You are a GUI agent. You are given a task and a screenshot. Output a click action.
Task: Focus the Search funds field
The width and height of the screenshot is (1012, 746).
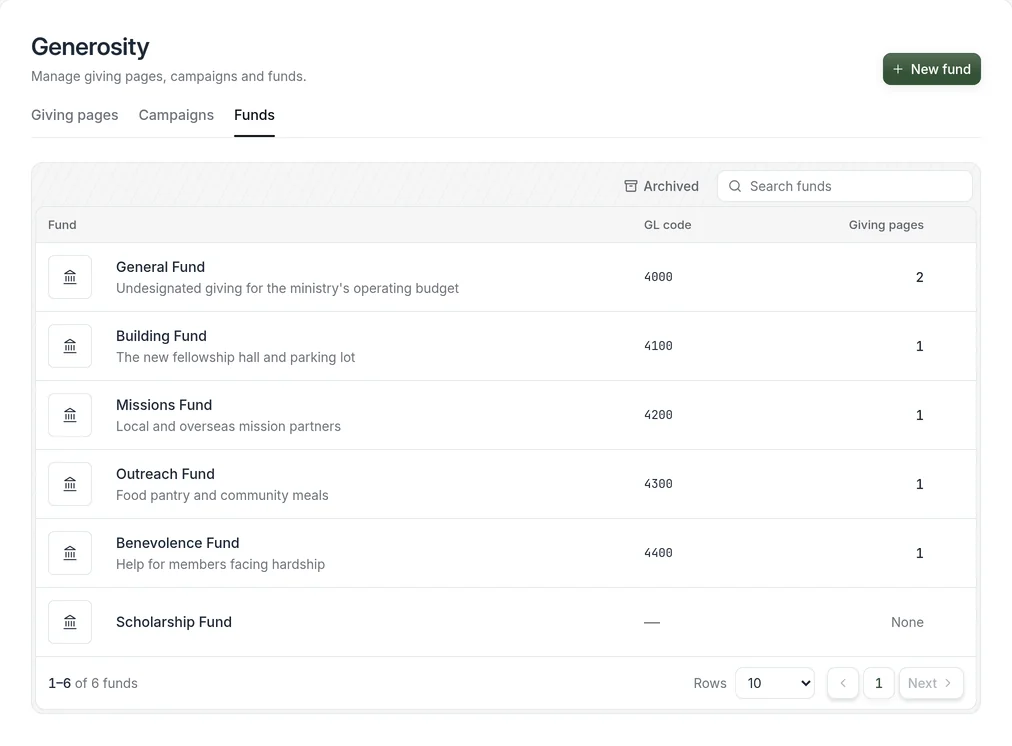coord(845,186)
